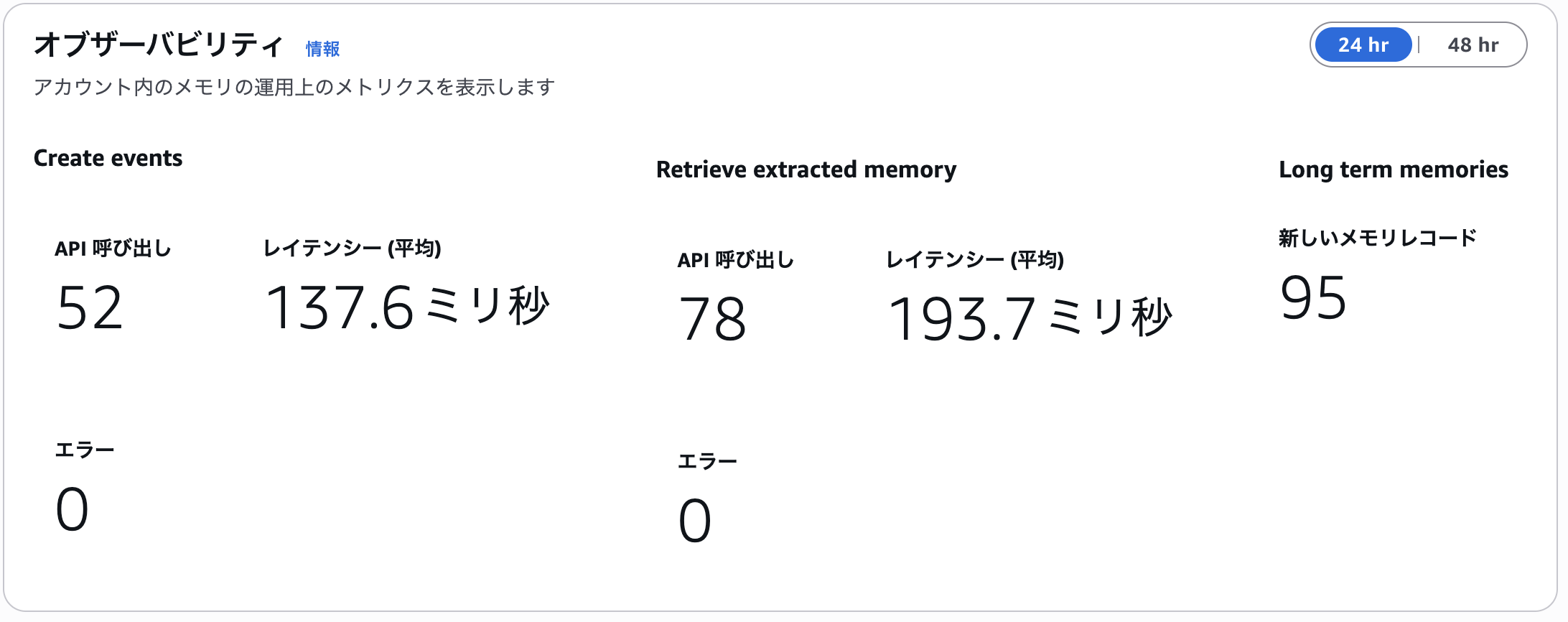Click the Retrieve memory エラー count zero

694,519
